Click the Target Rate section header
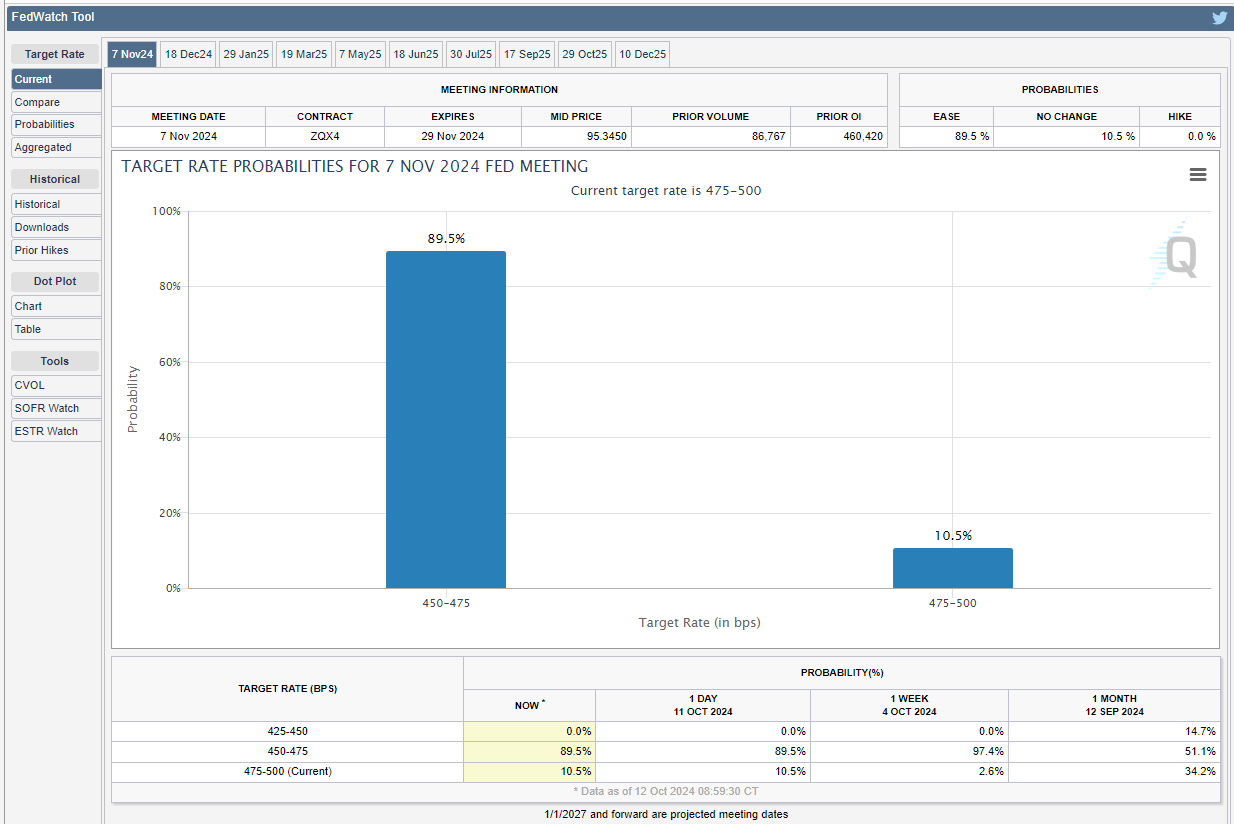The width and height of the screenshot is (1234, 824). [x=55, y=54]
